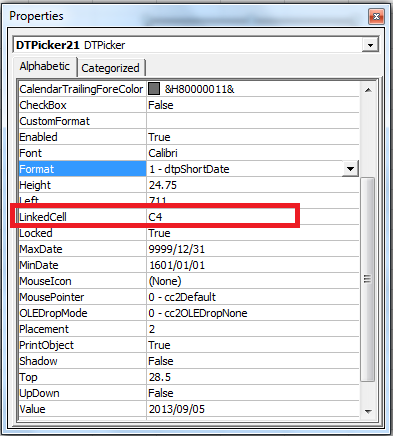The image size is (393, 436).
Task: Click the CalendarTrailingForeColor gray color swatch
Action: (x=154, y=89)
